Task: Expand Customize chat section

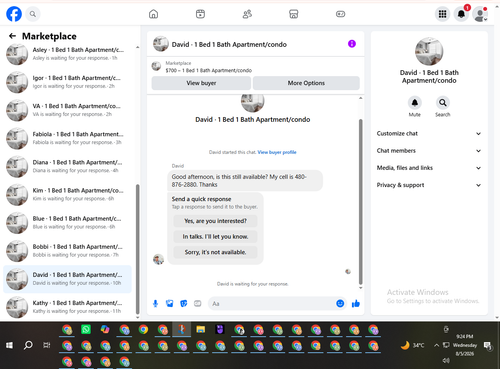Action: pyautogui.click(x=429, y=134)
